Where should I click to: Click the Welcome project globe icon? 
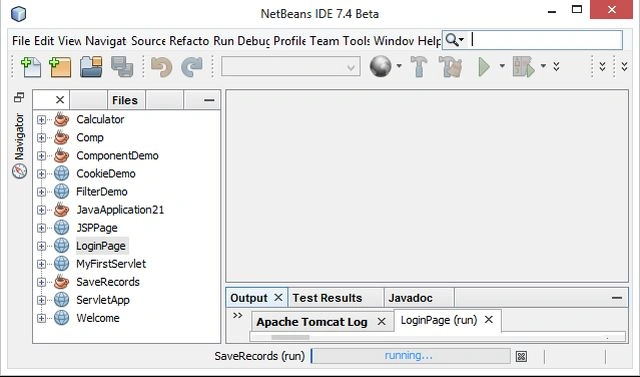click(61, 318)
